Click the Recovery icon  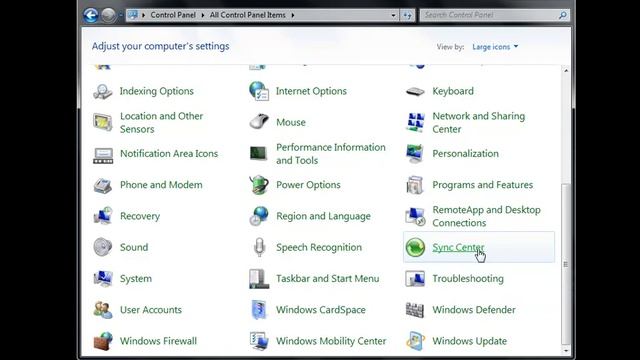102,216
